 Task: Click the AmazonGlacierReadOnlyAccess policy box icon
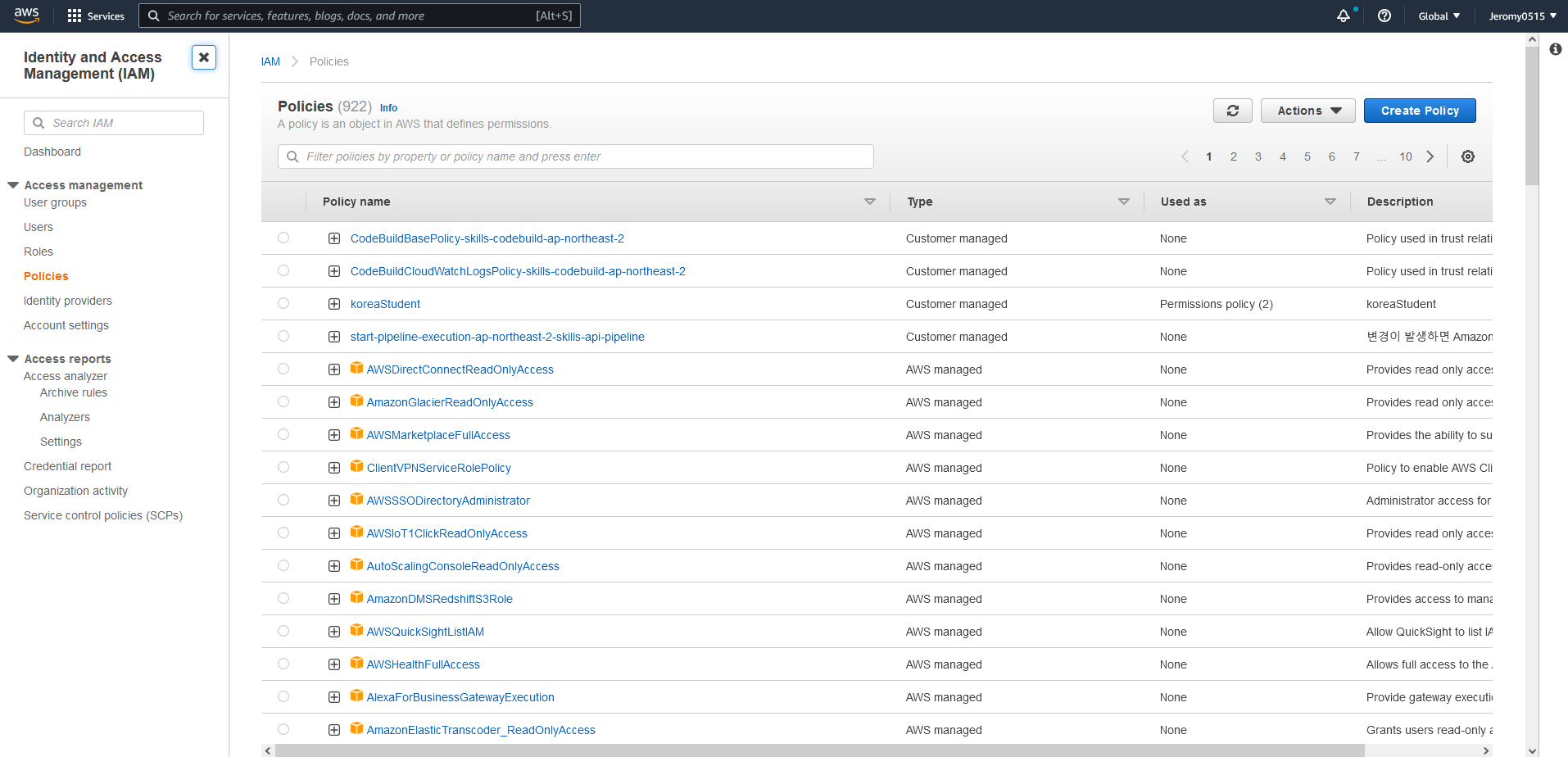tap(356, 401)
